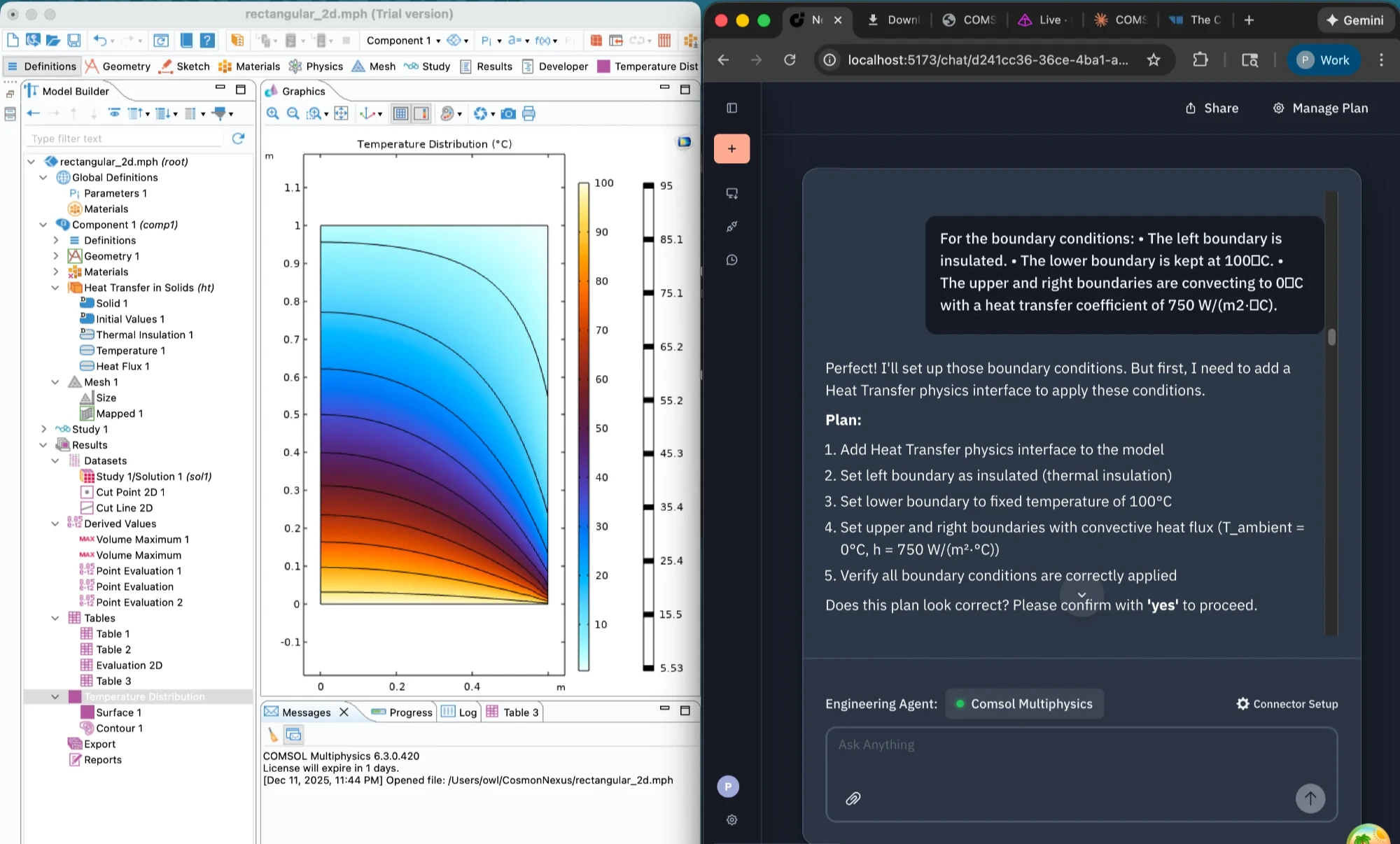Click the Undo arrow in the toolbar
This screenshot has width=1400, height=844.
99,41
